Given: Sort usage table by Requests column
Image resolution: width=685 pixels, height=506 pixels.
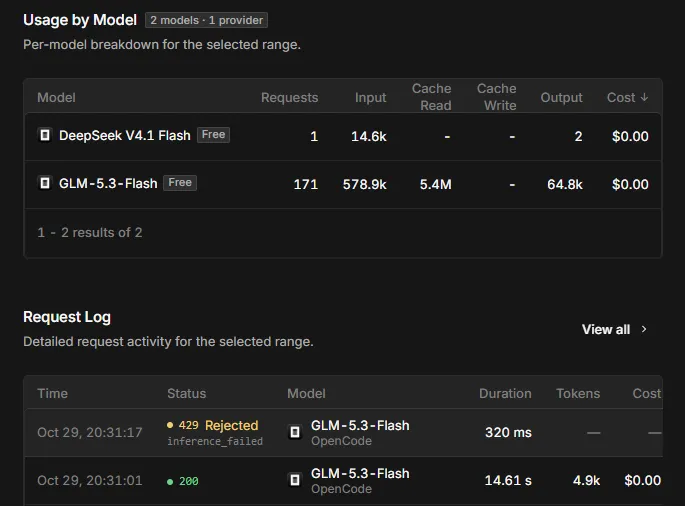Looking at the screenshot, I should [x=289, y=97].
